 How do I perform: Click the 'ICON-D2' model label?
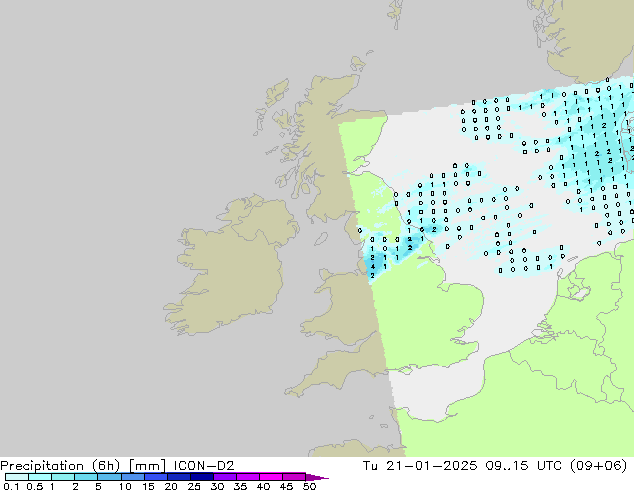coord(204,466)
